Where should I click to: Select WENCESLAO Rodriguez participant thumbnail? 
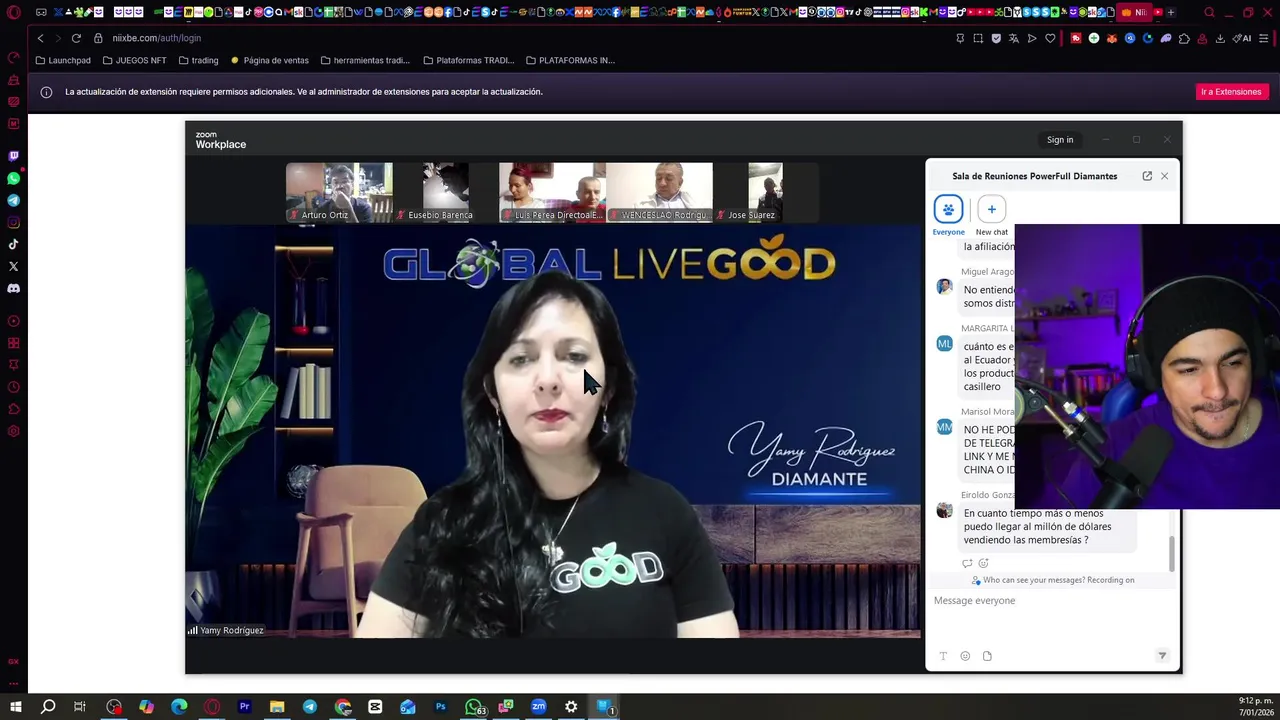tap(659, 192)
